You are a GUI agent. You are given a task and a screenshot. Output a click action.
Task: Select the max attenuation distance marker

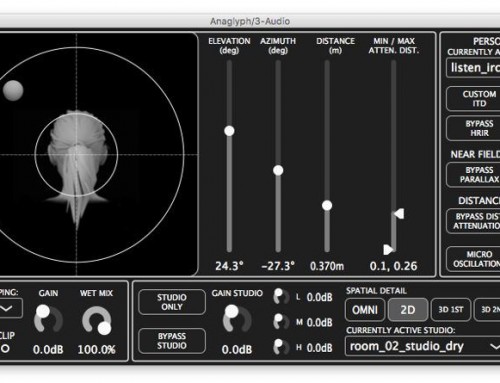click(x=399, y=214)
